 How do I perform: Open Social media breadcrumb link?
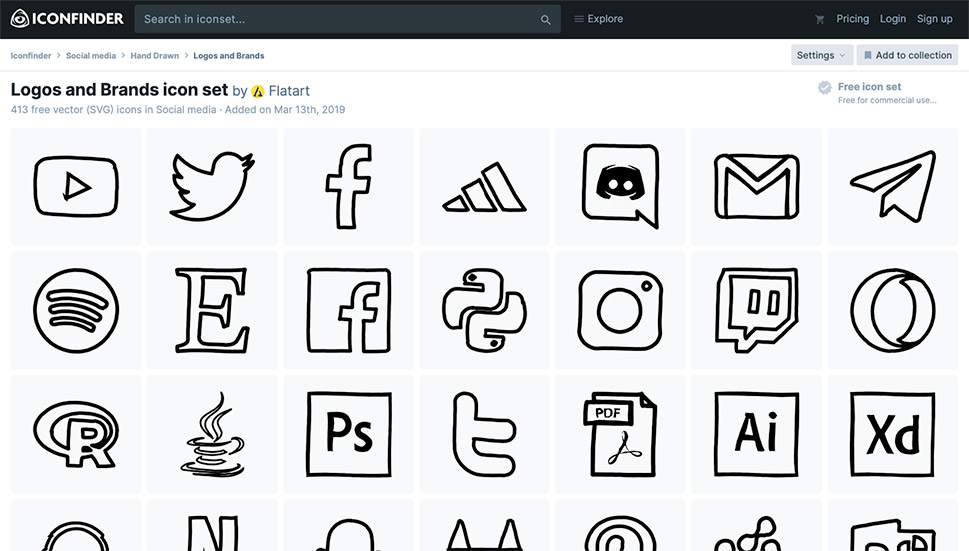(x=91, y=56)
